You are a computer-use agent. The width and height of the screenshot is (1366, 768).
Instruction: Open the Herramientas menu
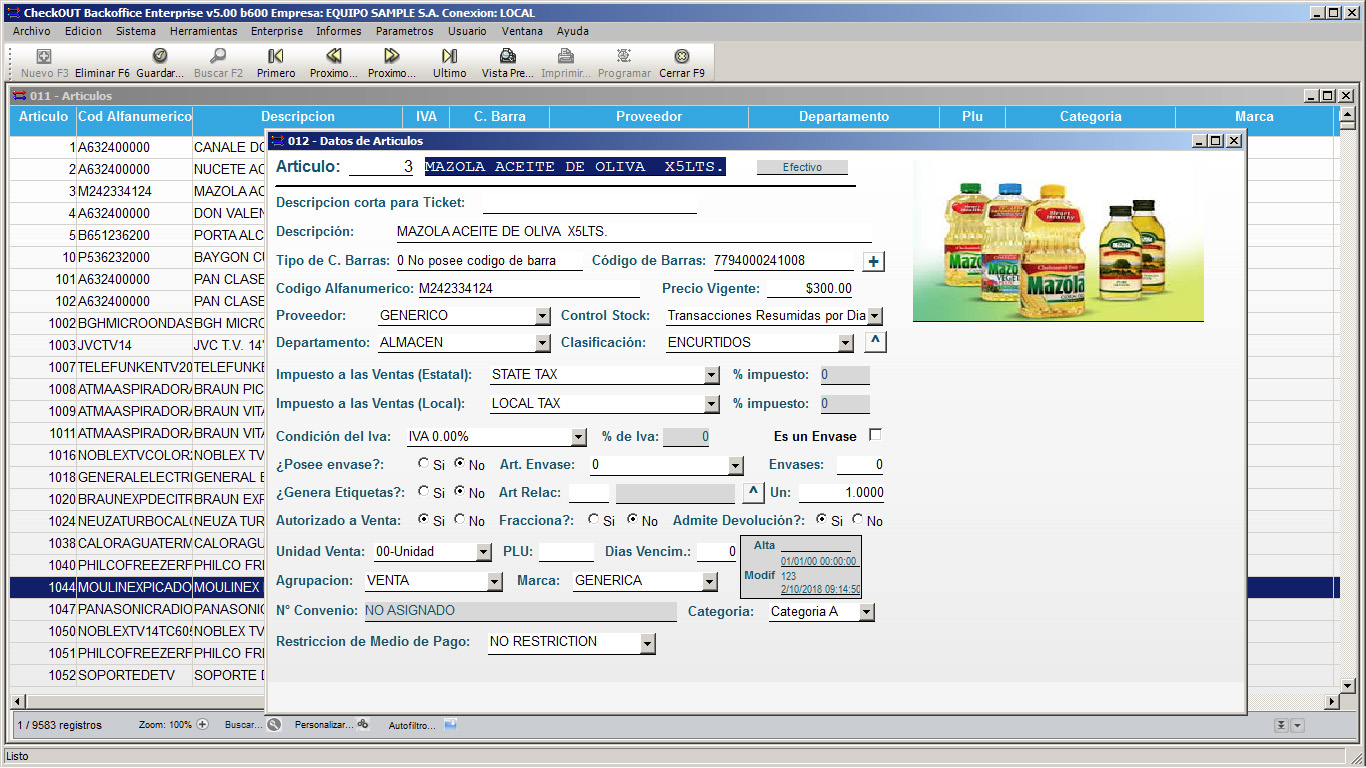(204, 31)
